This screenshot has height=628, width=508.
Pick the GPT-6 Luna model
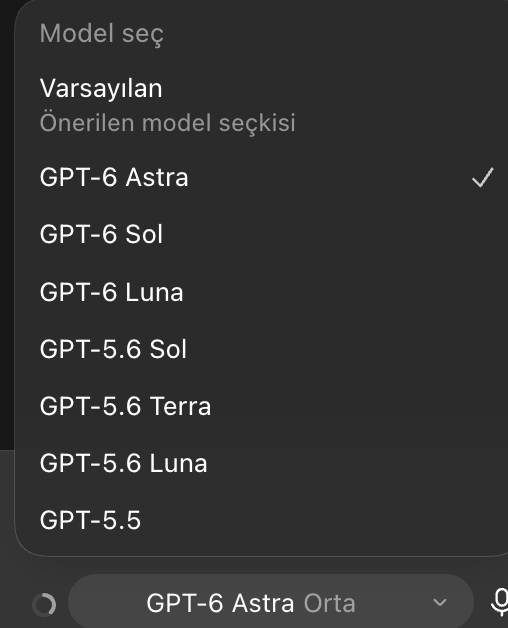(x=261, y=292)
